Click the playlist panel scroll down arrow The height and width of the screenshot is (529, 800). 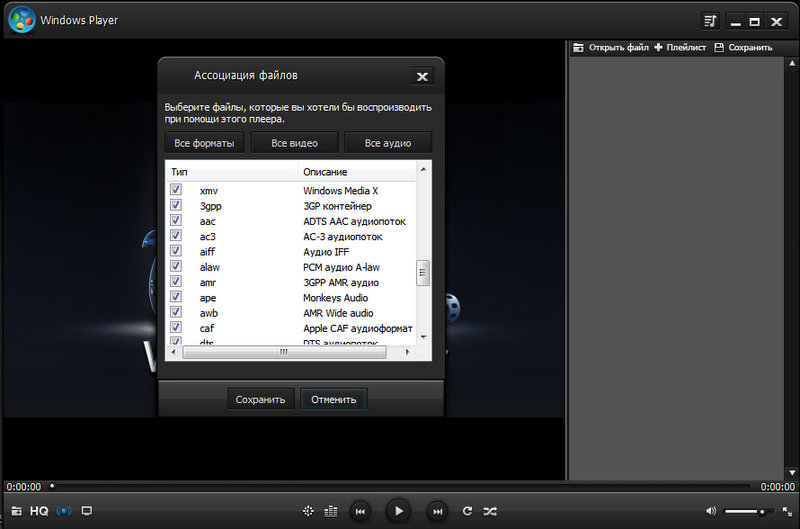(x=792, y=473)
